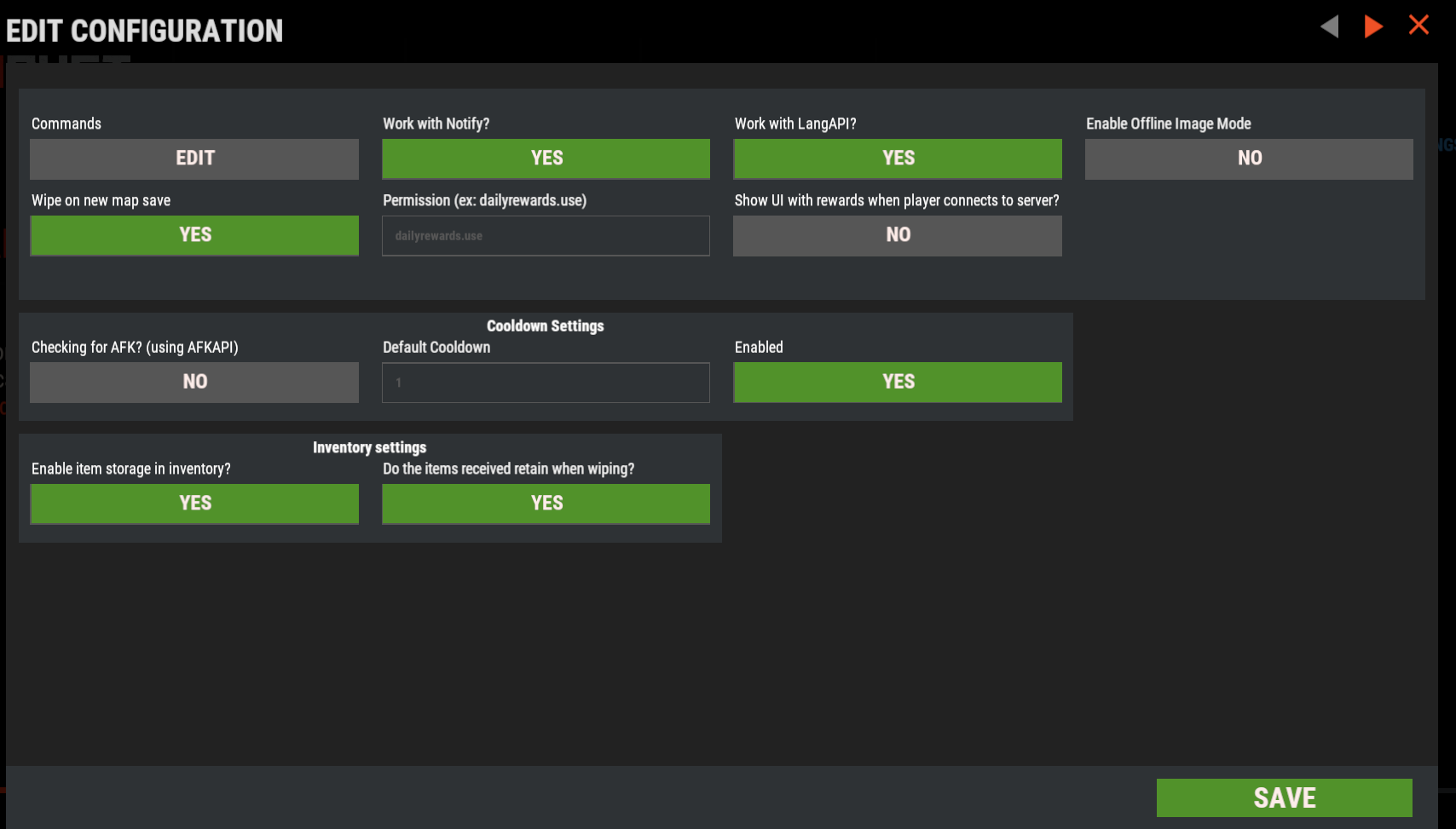Click the Default Cooldown input field
This screenshot has height=829, width=1456.
(546, 383)
